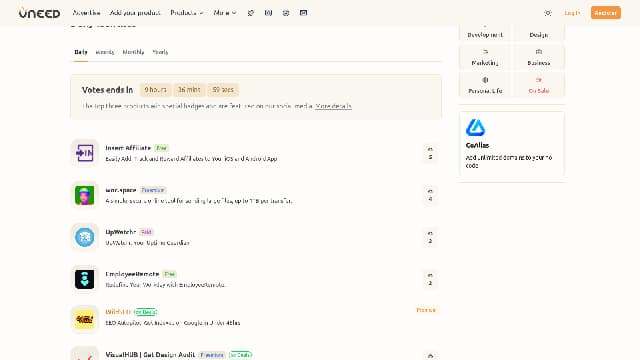Open the EmployeeRemote product title

[132, 274]
